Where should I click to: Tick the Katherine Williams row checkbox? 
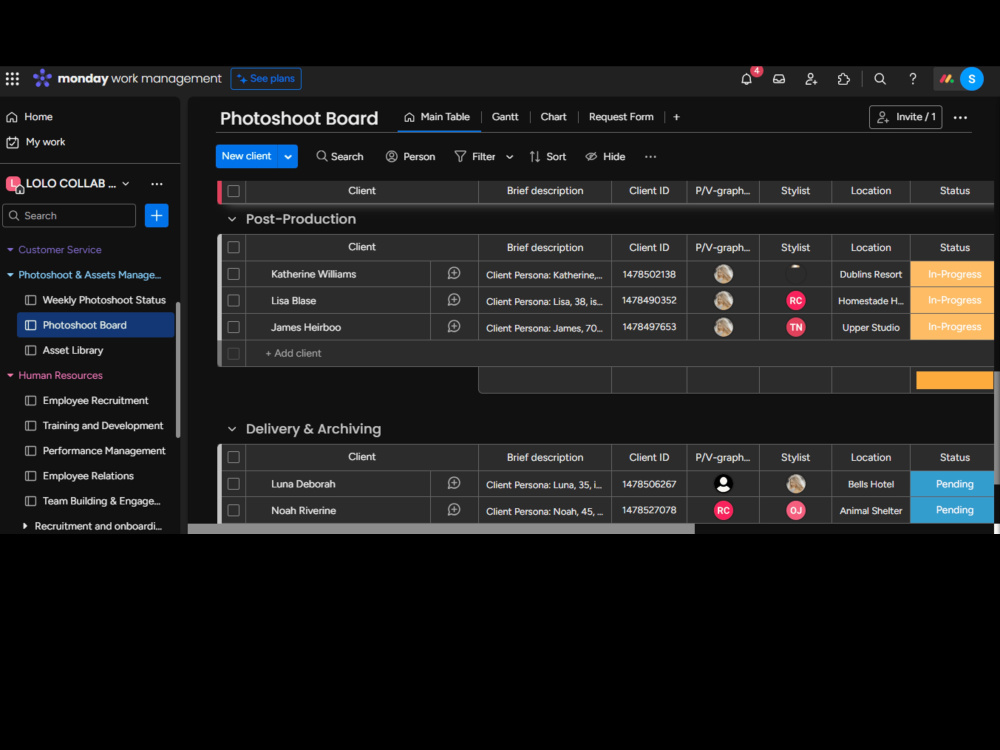click(233, 274)
